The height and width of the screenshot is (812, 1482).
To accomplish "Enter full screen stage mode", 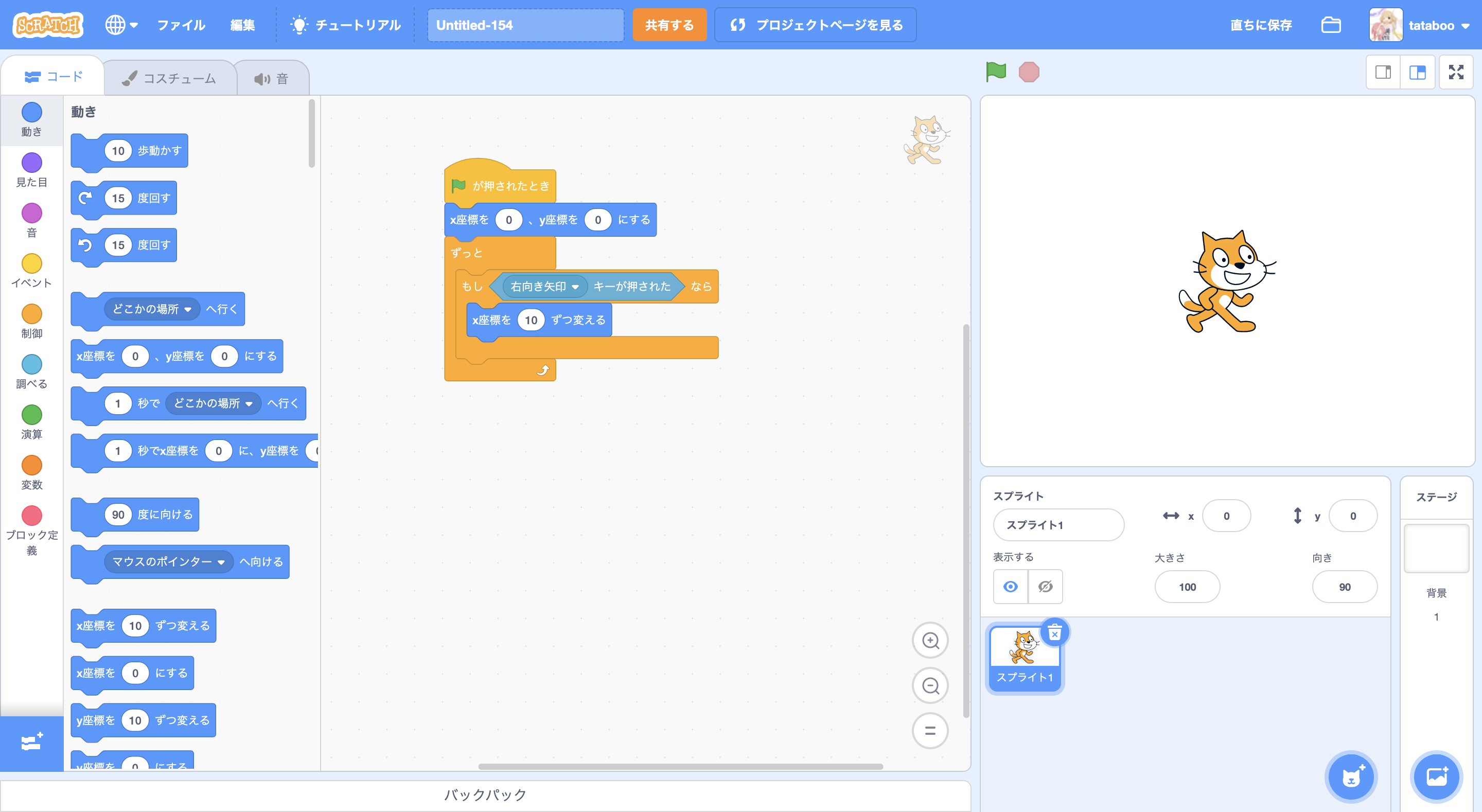I will coord(1456,72).
